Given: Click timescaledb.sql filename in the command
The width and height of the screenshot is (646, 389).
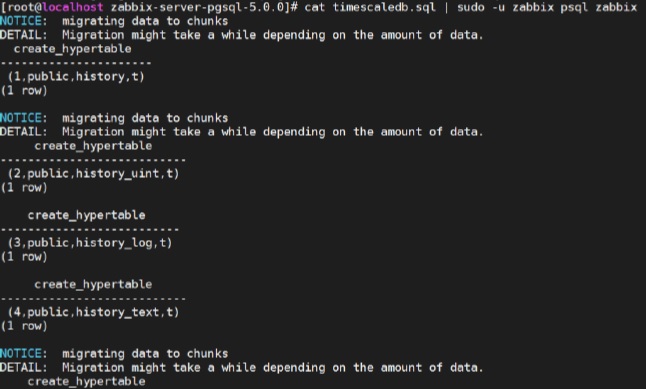Looking at the screenshot, I should [x=384, y=7].
